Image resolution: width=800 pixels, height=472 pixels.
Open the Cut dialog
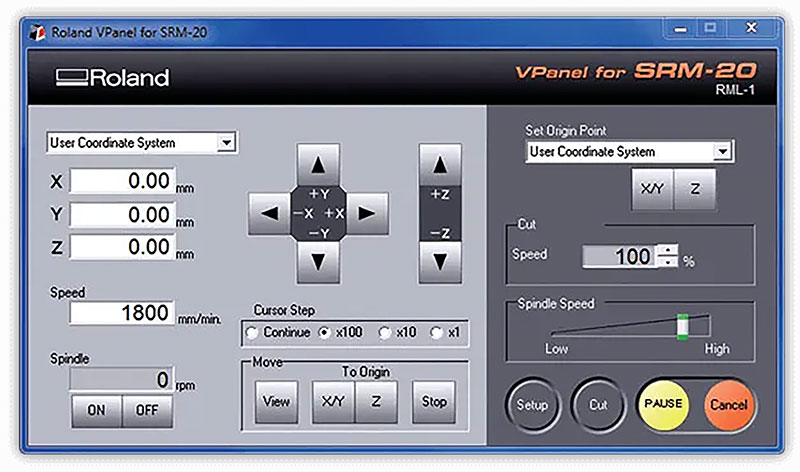pyautogui.click(x=598, y=405)
